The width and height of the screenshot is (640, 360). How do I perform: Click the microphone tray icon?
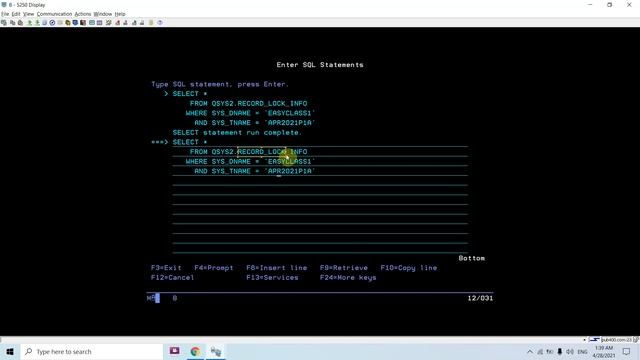[x=560, y=351]
